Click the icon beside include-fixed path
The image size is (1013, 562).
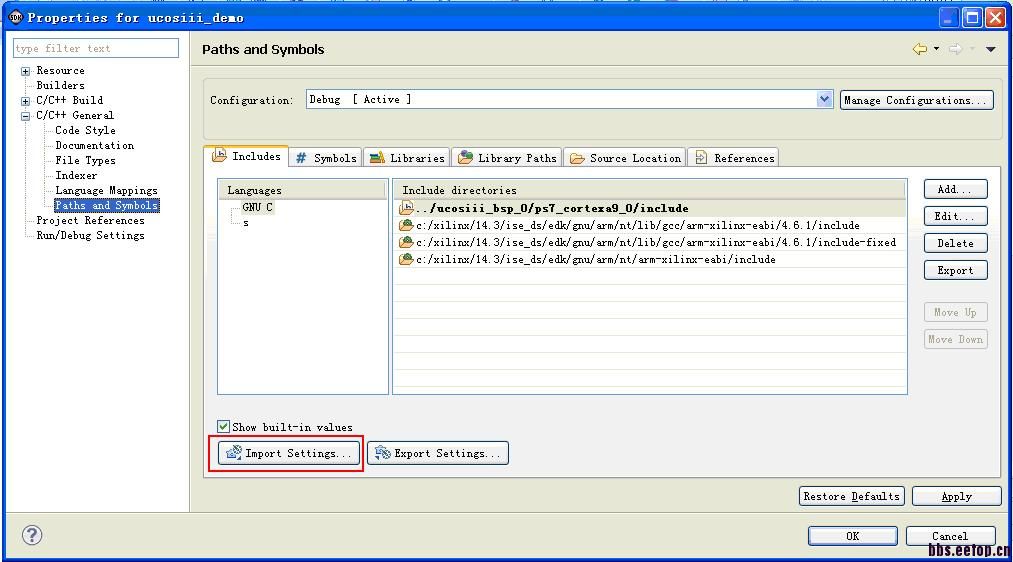(x=406, y=242)
